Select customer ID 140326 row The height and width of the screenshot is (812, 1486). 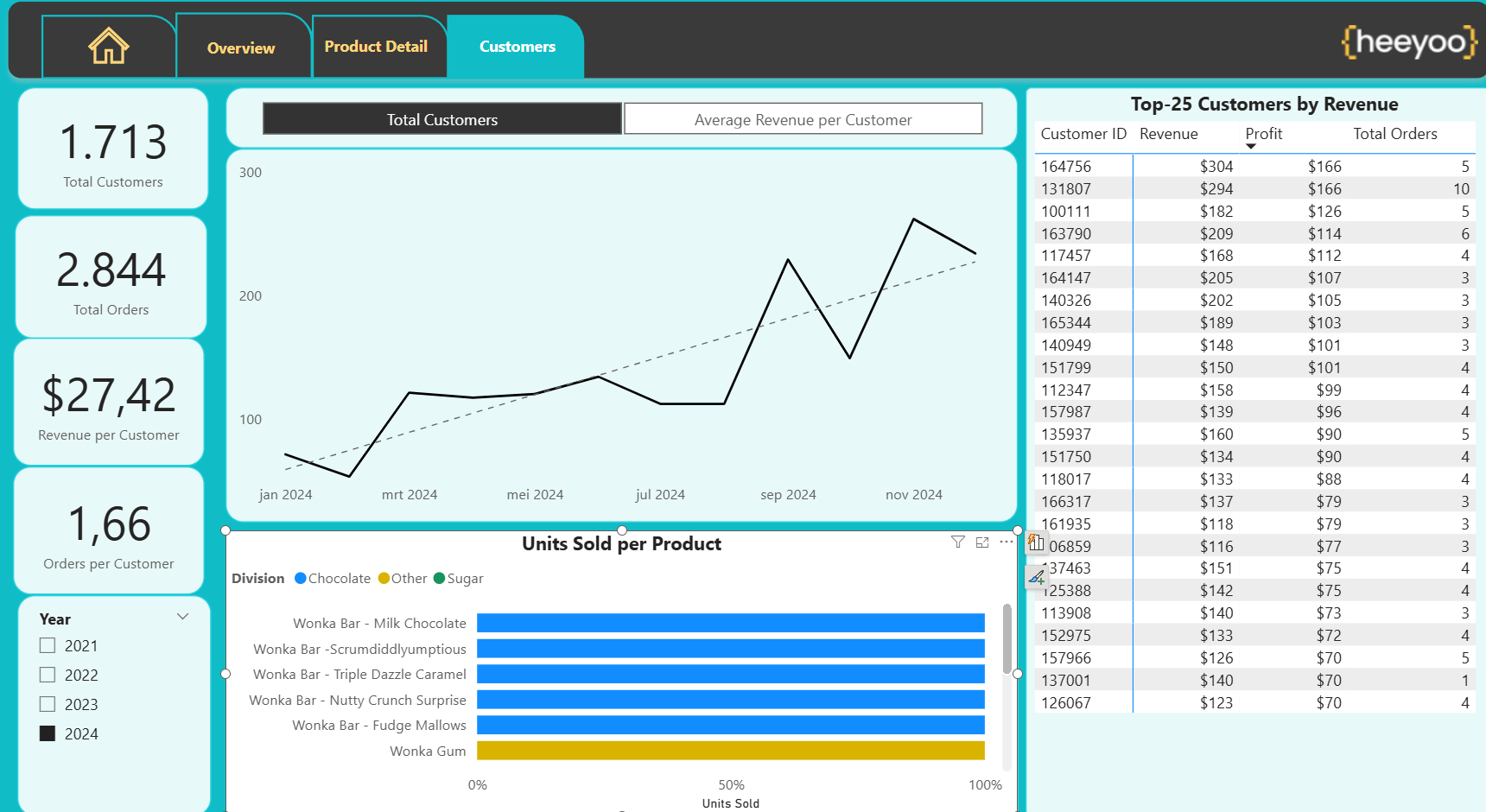(x=1255, y=300)
